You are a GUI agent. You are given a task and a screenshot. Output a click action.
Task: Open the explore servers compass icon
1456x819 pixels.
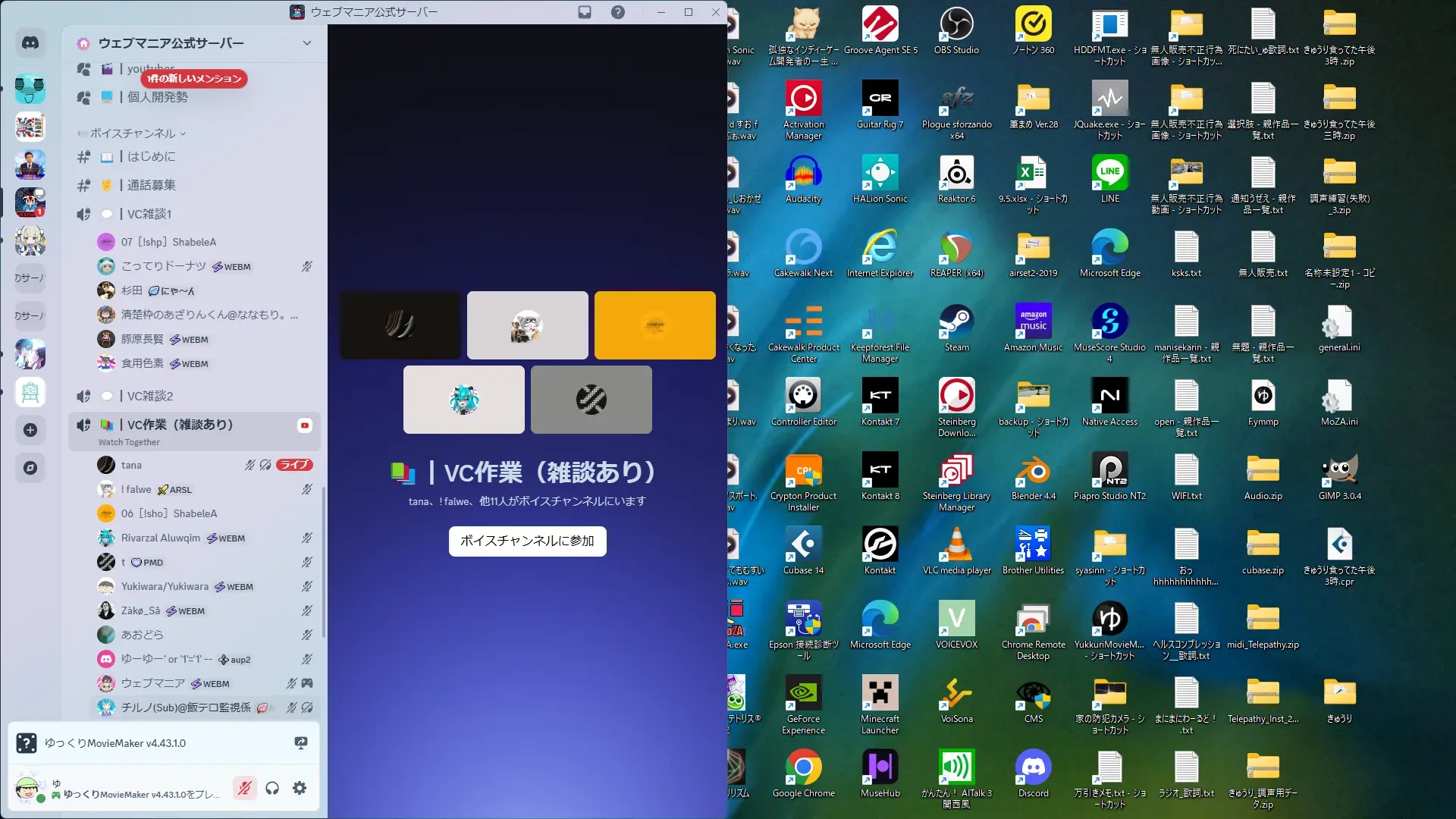(30, 468)
